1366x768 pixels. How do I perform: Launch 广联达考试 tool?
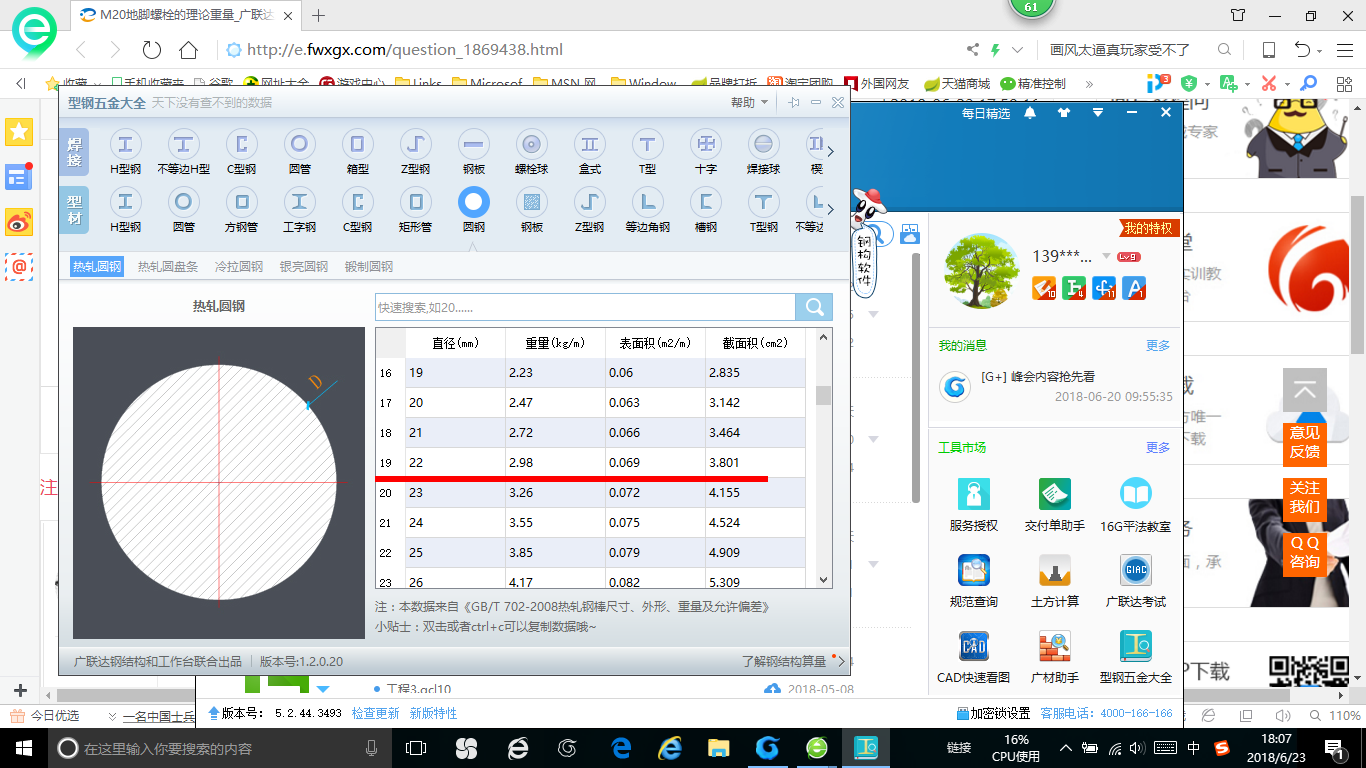coord(1136,580)
